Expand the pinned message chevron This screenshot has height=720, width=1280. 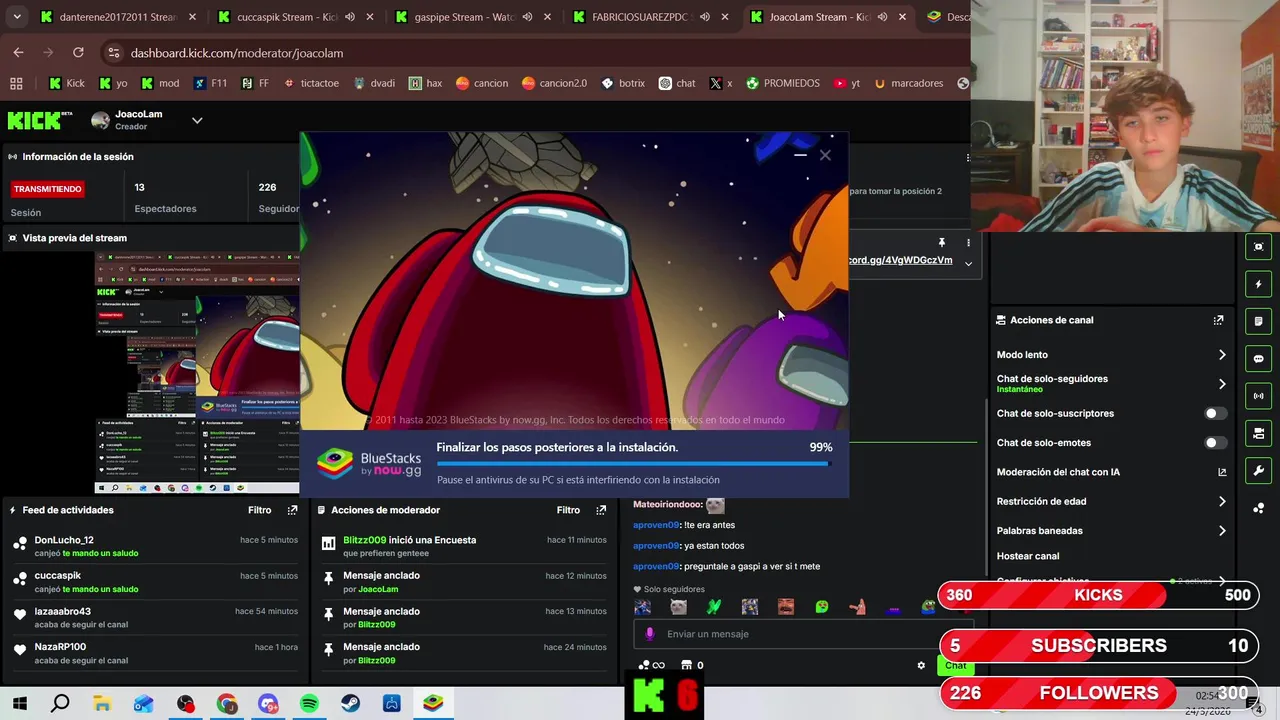pyautogui.click(x=967, y=263)
